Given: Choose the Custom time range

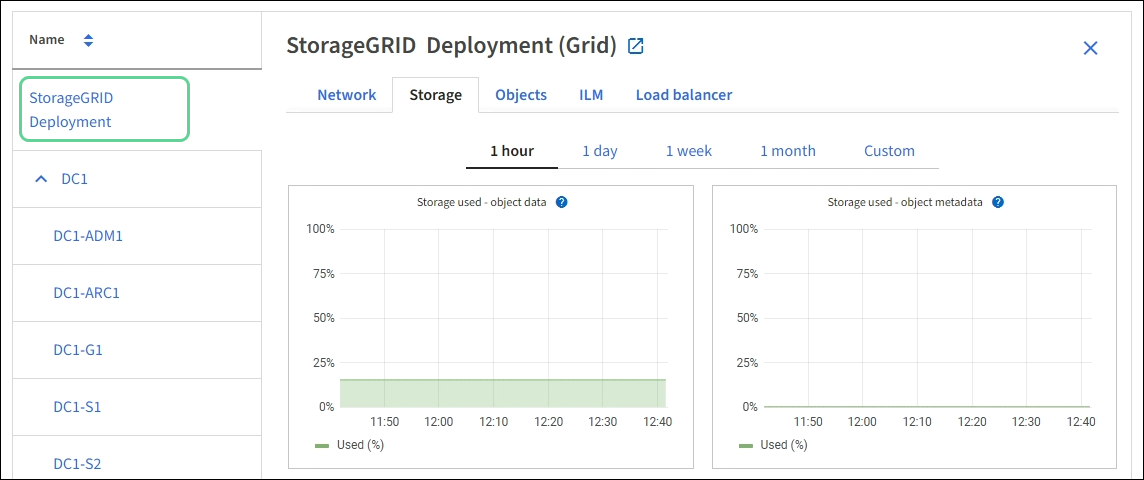Looking at the screenshot, I should coord(889,151).
